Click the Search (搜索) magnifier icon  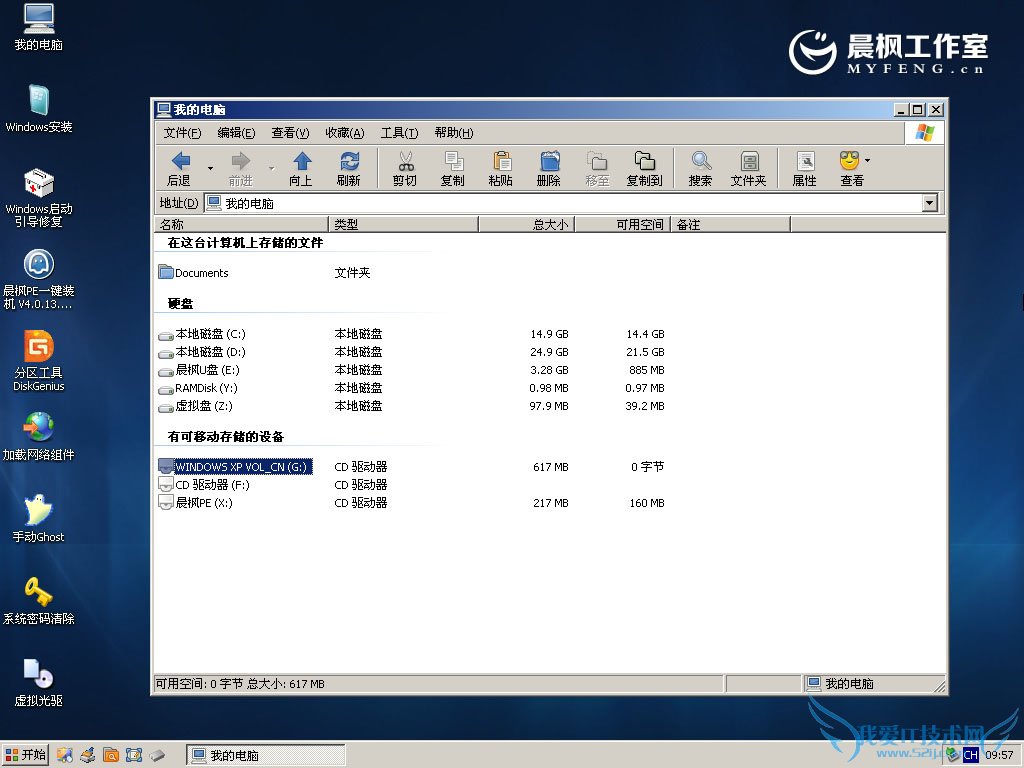click(x=700, y=162)
